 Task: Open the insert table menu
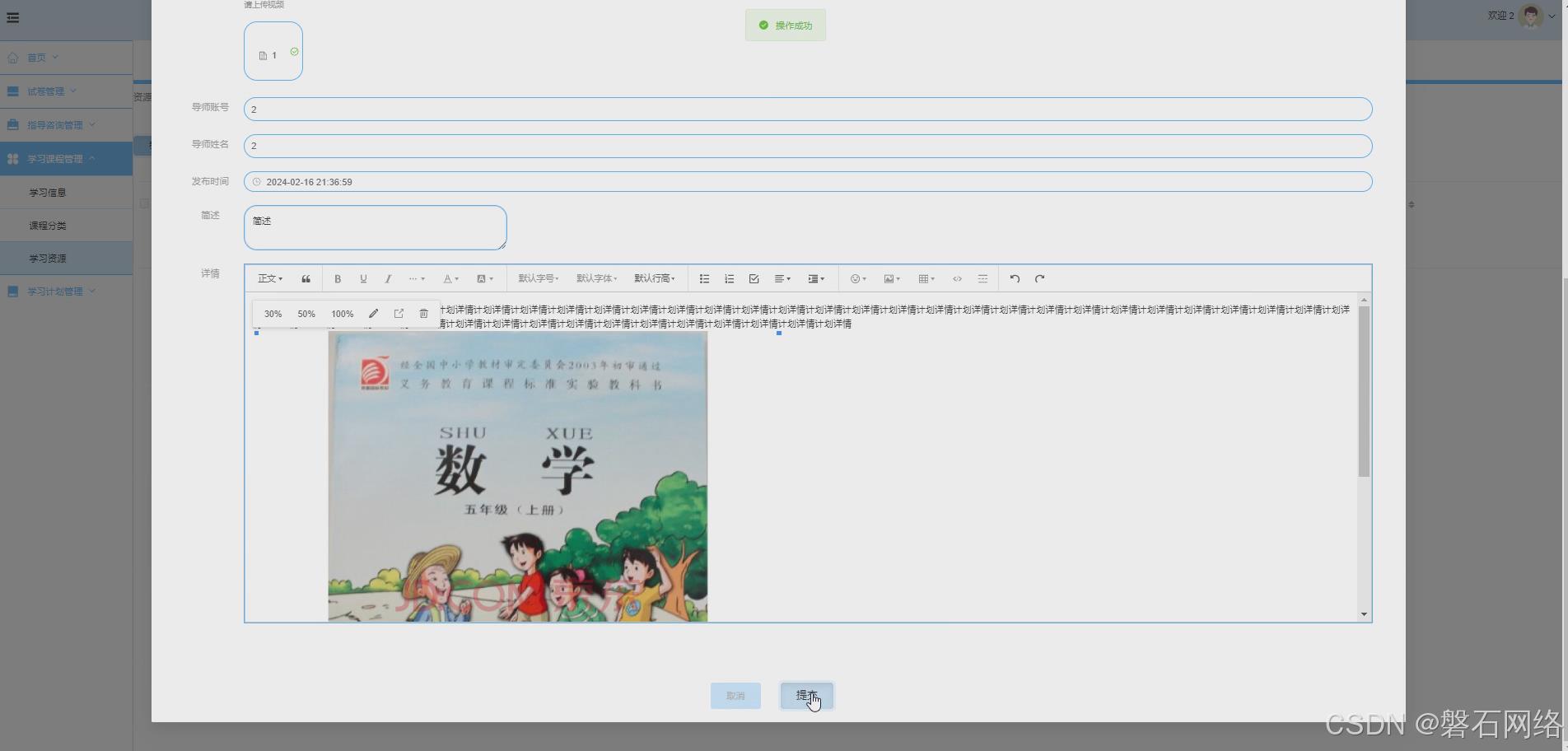926,279
